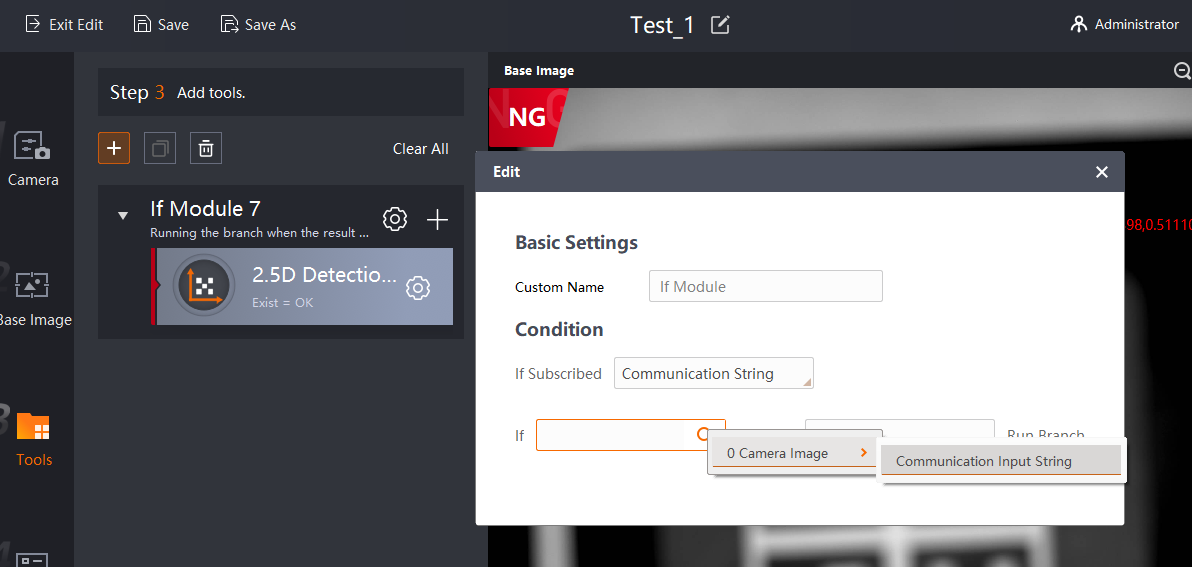This screenshot has width=1192, height=567.
Task: Close the Edit dialog
Action: (1102, 172)
